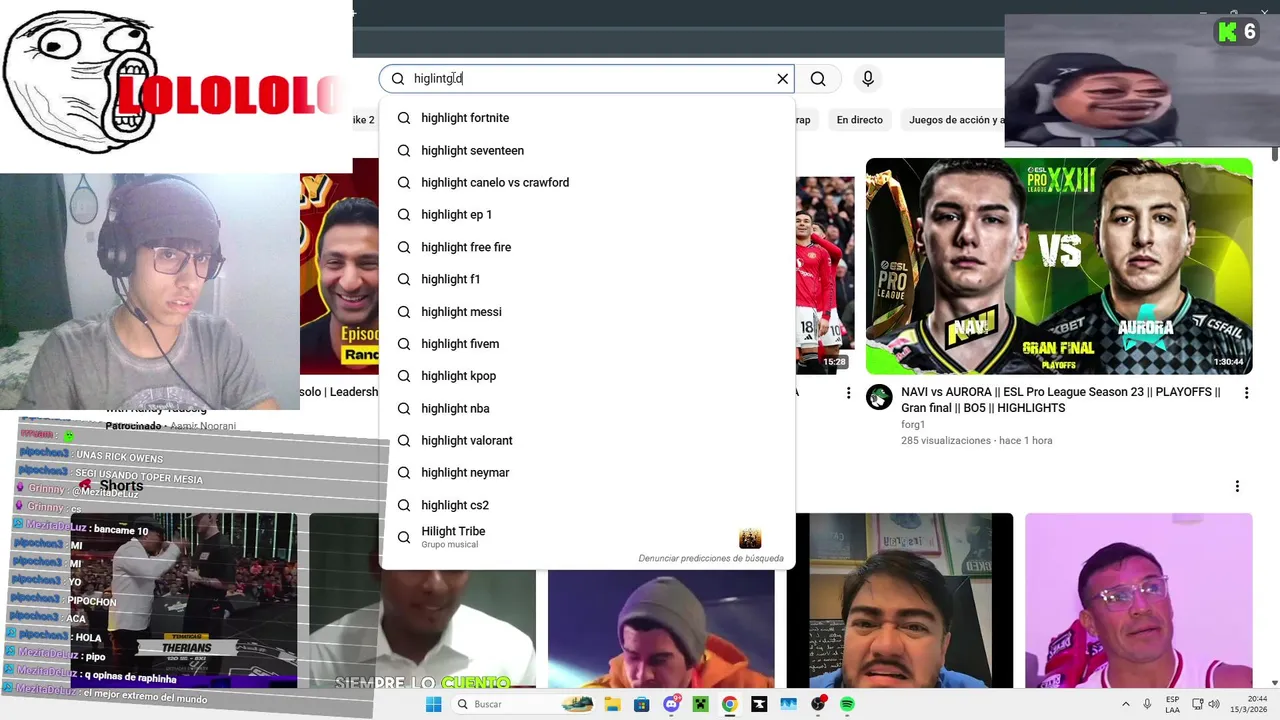
Task: Choose 'highlight neymar' suggestion
Action: click(x=587, y=472)
